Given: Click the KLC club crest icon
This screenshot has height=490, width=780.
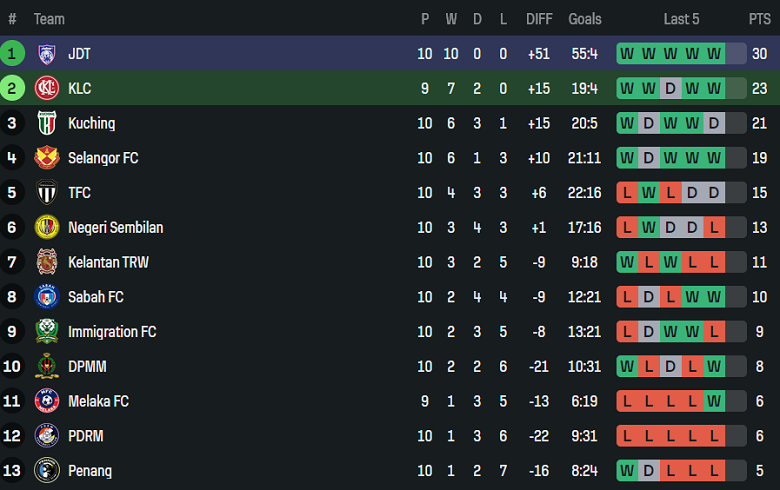Looking at the screenshot, I should tap(47, 89).
